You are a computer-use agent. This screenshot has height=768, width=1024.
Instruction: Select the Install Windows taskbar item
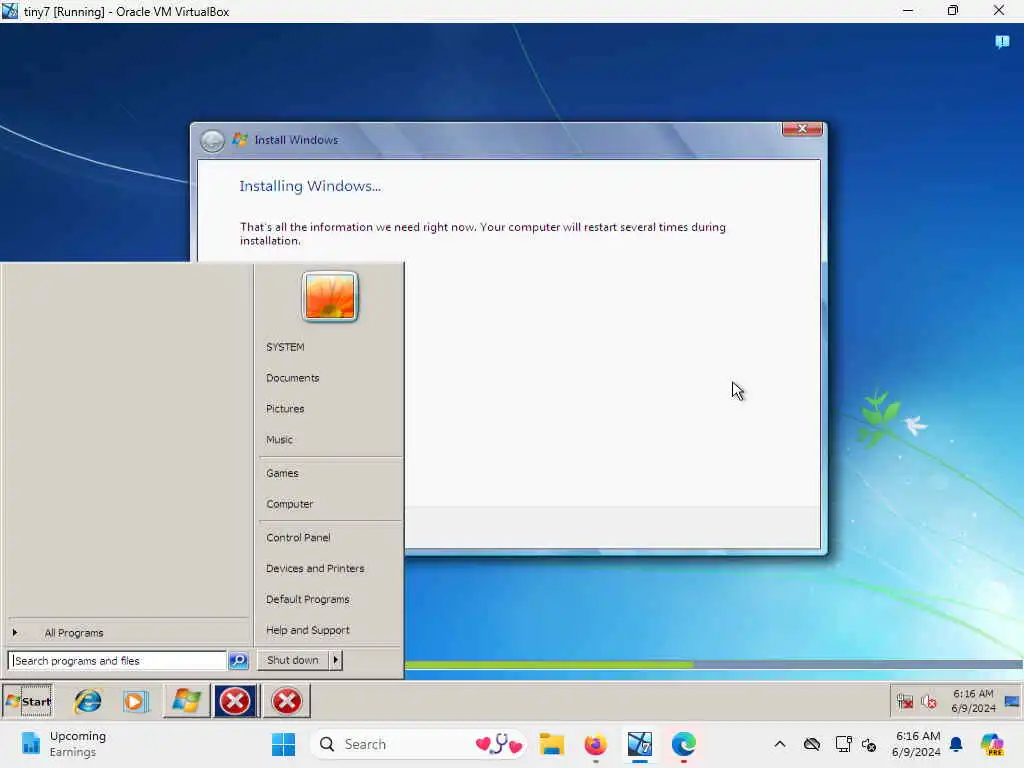pyautogui.click(x=186, y=701)
